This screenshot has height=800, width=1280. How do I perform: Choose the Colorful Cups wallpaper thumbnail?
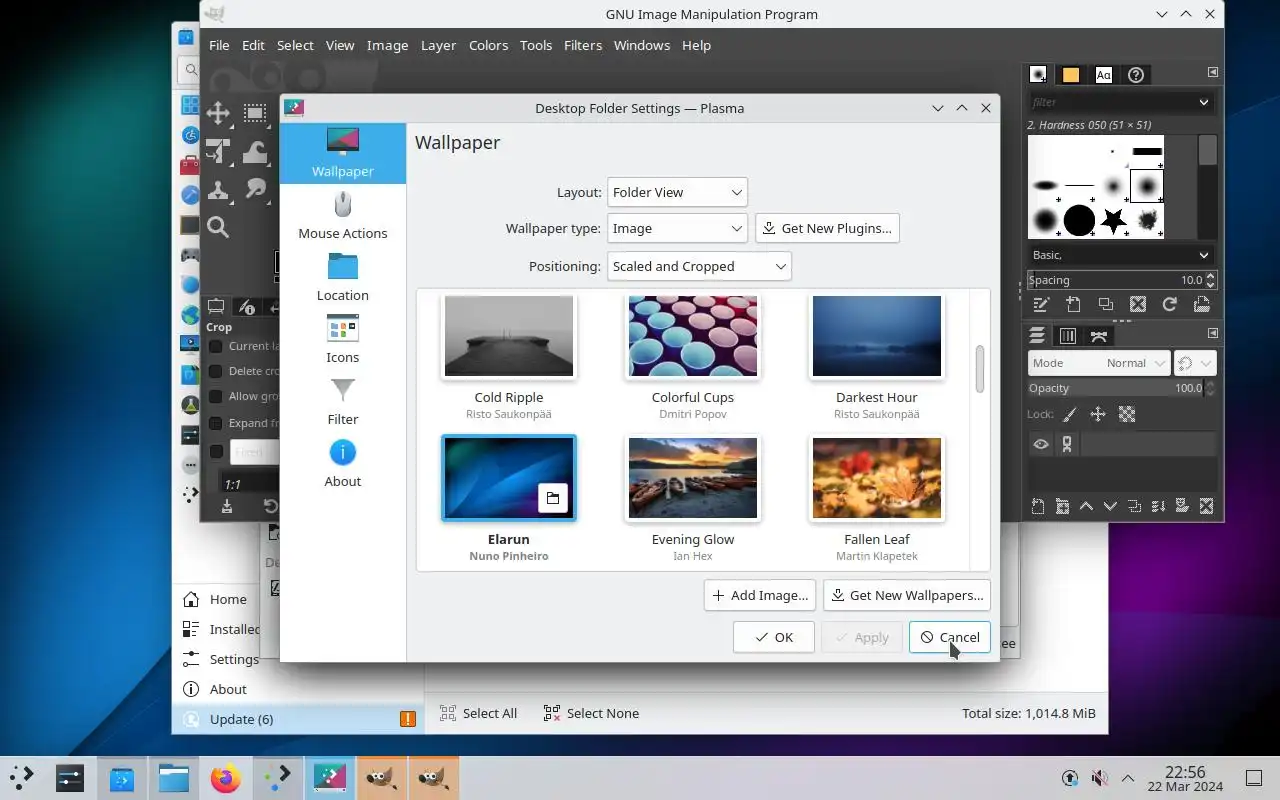click(x=693, y=336)
